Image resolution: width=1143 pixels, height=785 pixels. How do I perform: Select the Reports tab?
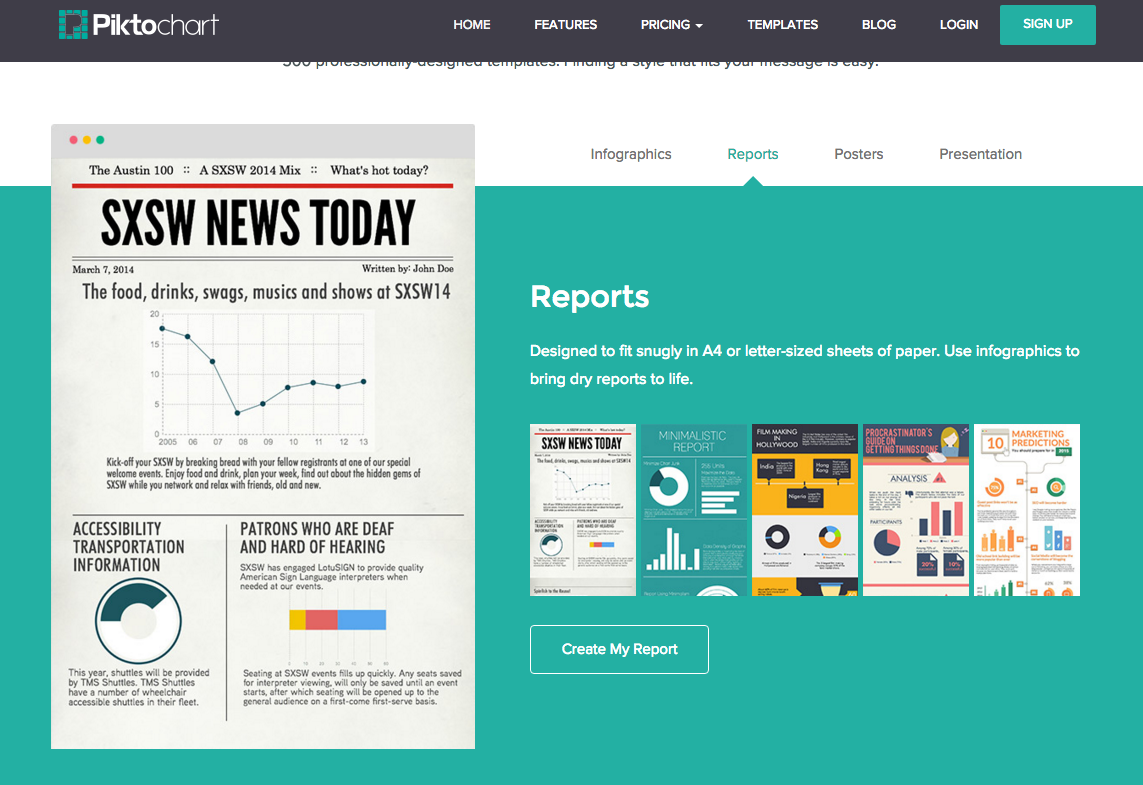pos(753,154)
